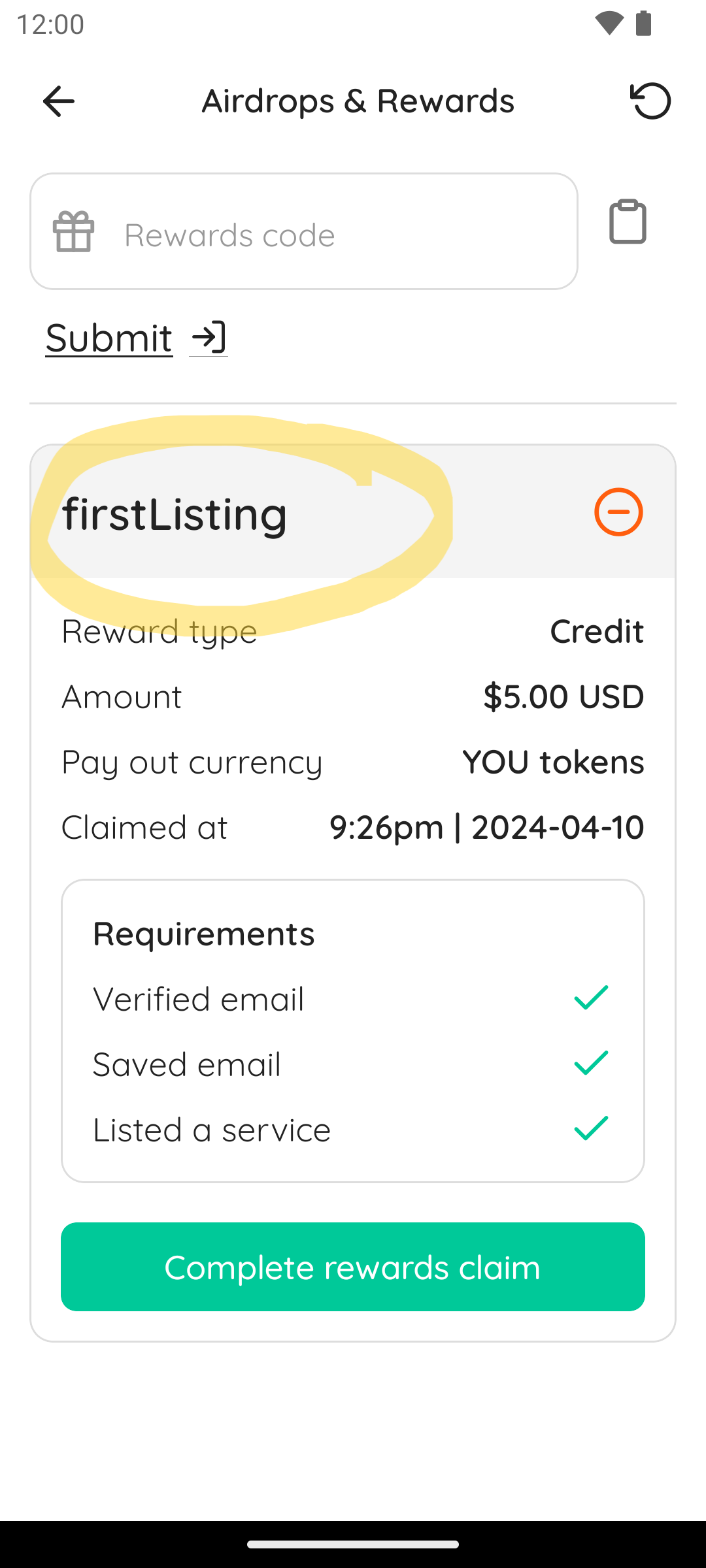Screen dimensions: 706x1568
Task: Tap the $5.00 USD amount
Action: [x=563, y=696]
